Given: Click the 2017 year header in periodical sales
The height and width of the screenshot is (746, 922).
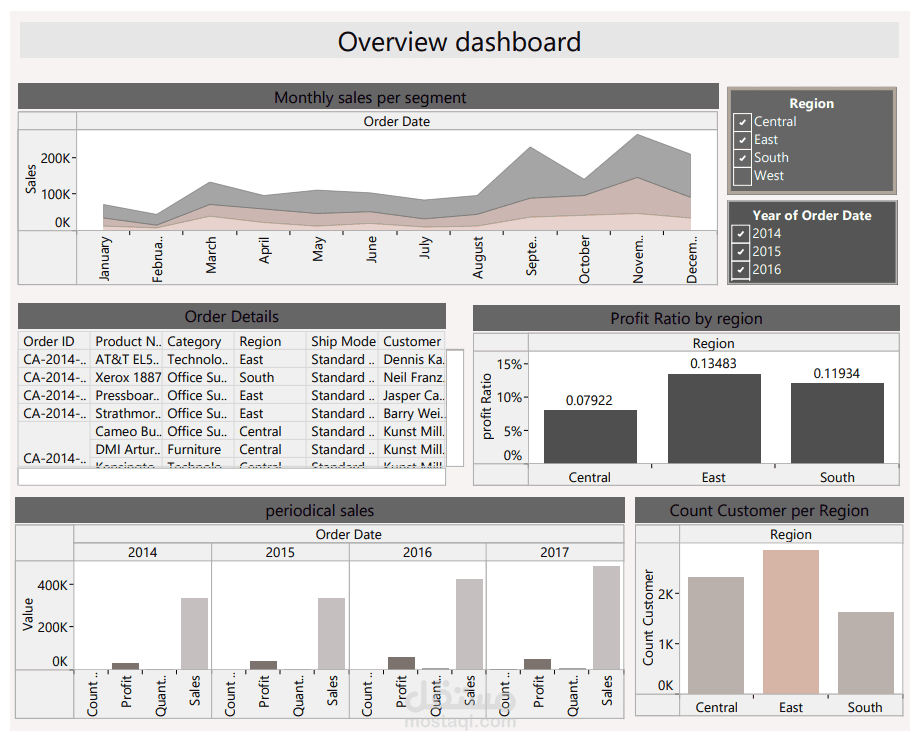Looking at the screenshot, I should click(x=554, y=553).
